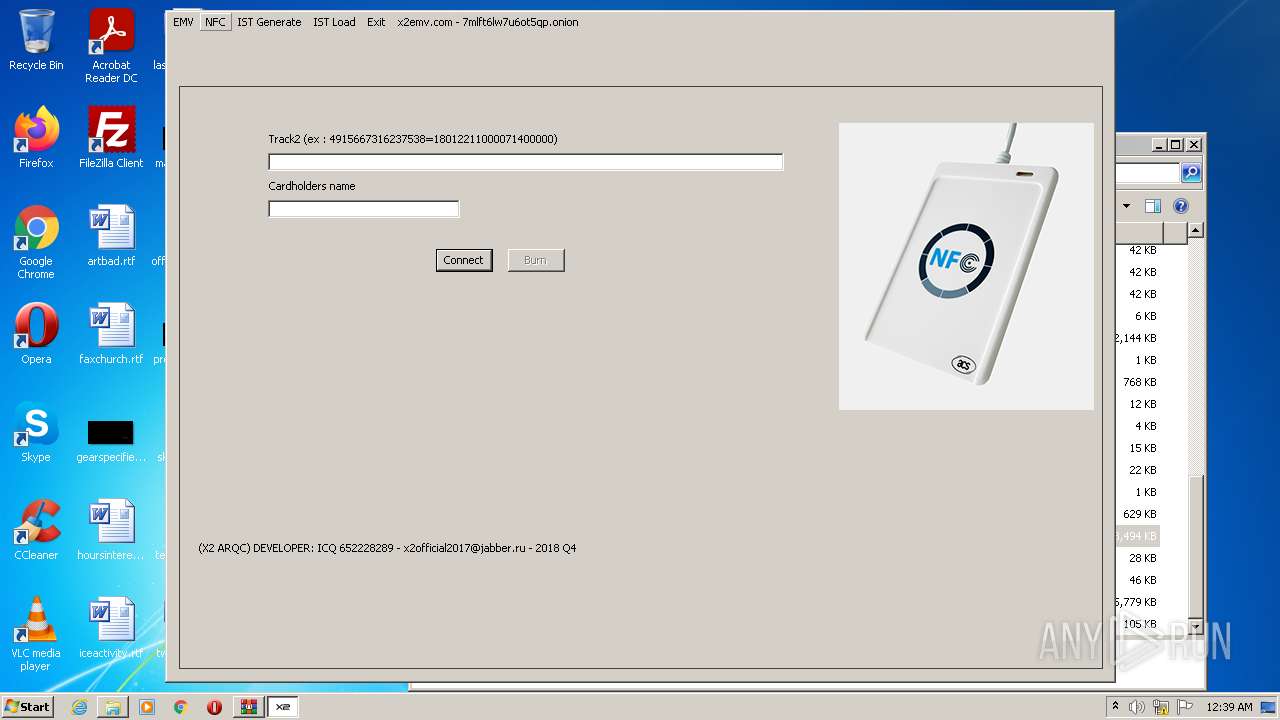
Task: Select the 15 KB file row
Action: click(x=1138, y=448)
